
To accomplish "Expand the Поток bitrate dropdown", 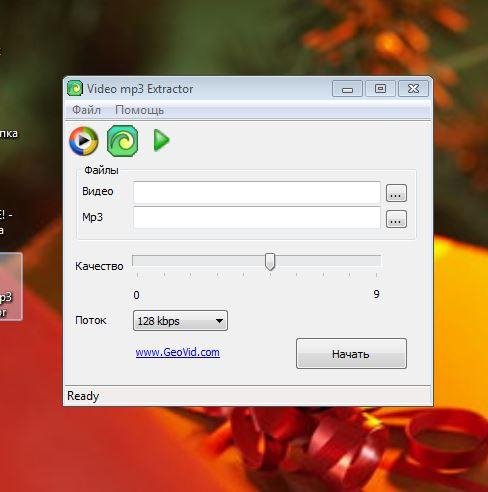I will click(180, 321).
